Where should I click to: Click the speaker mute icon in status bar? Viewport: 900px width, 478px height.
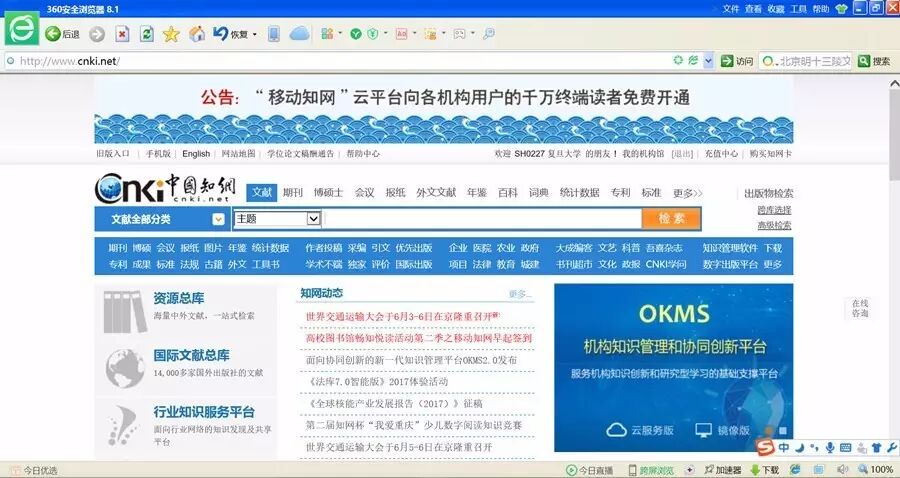pos(843,470)
